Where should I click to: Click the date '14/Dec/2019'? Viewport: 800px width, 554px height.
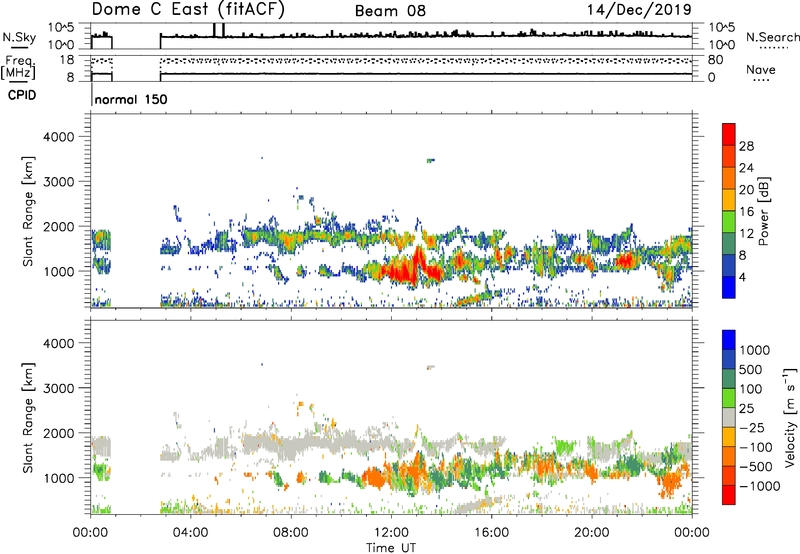click(x=639, y=9)
